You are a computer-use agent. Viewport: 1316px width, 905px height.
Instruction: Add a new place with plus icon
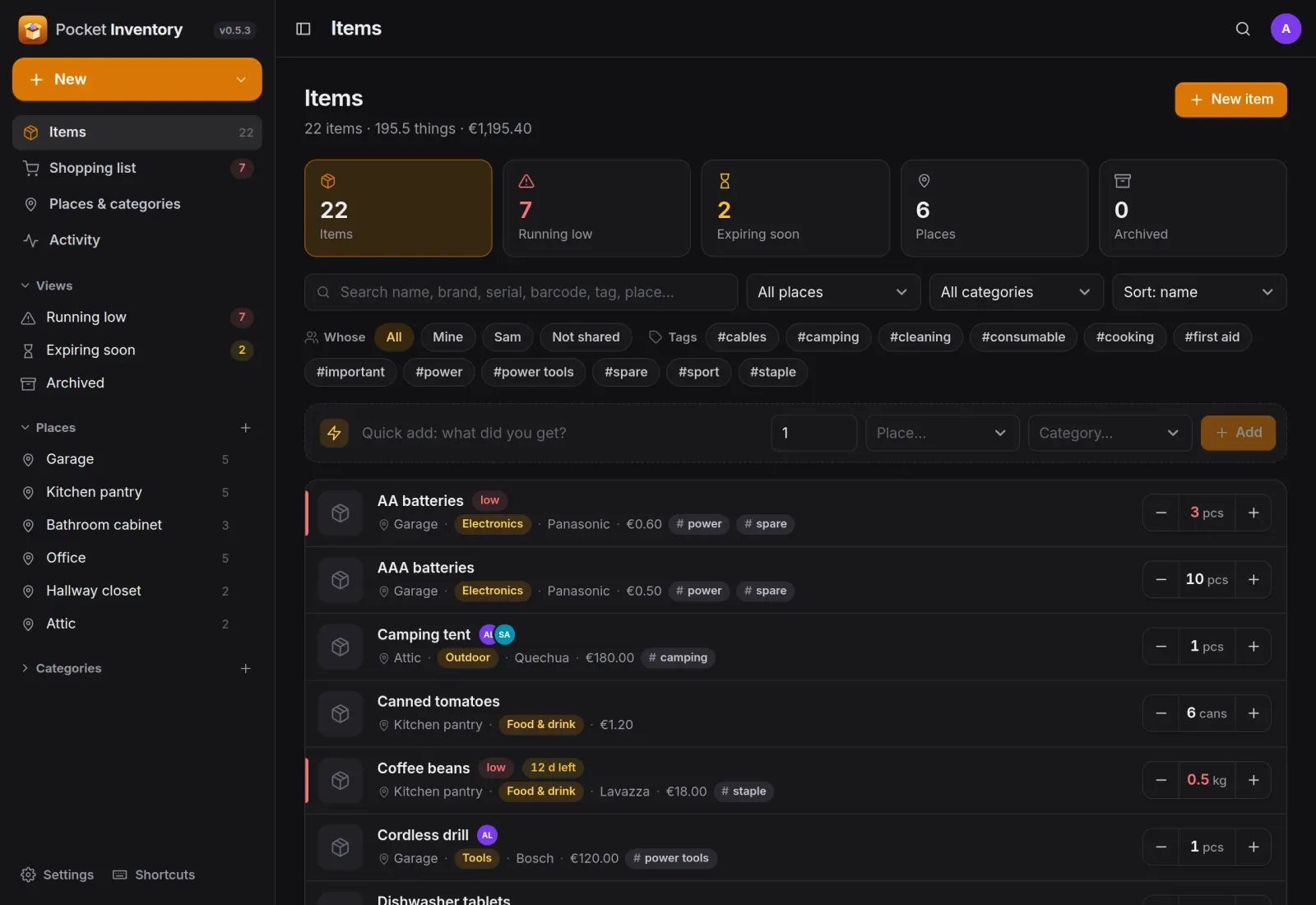(x=245, y=428)
